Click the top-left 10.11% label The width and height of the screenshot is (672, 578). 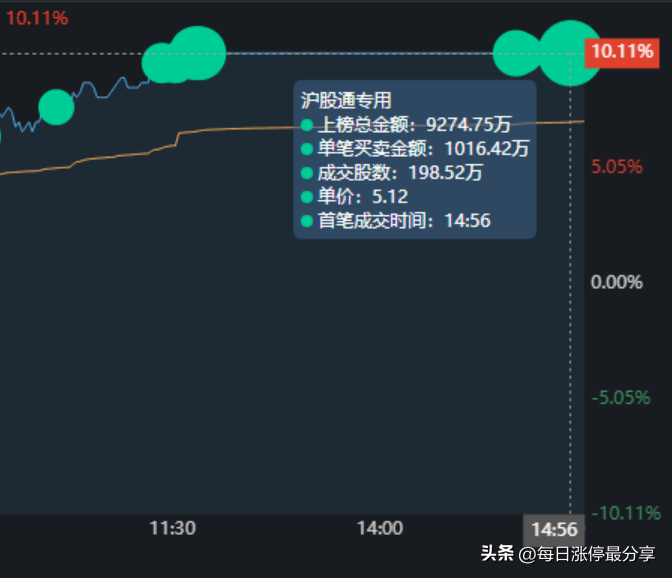(37, 18)
